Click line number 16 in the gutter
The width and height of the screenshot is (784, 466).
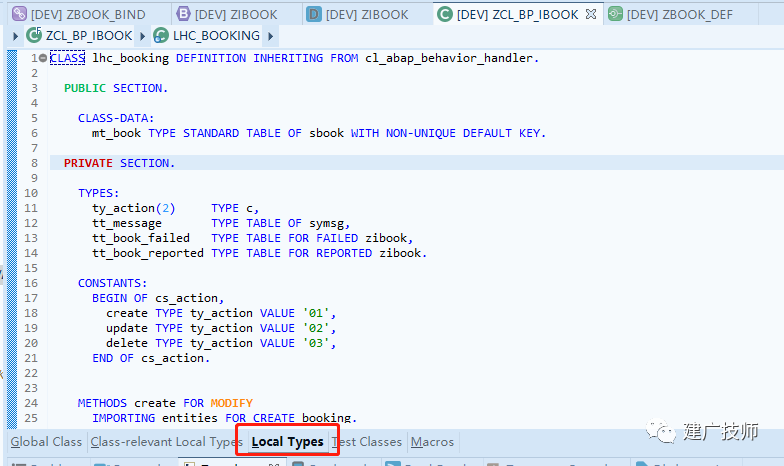click(31, 283)
